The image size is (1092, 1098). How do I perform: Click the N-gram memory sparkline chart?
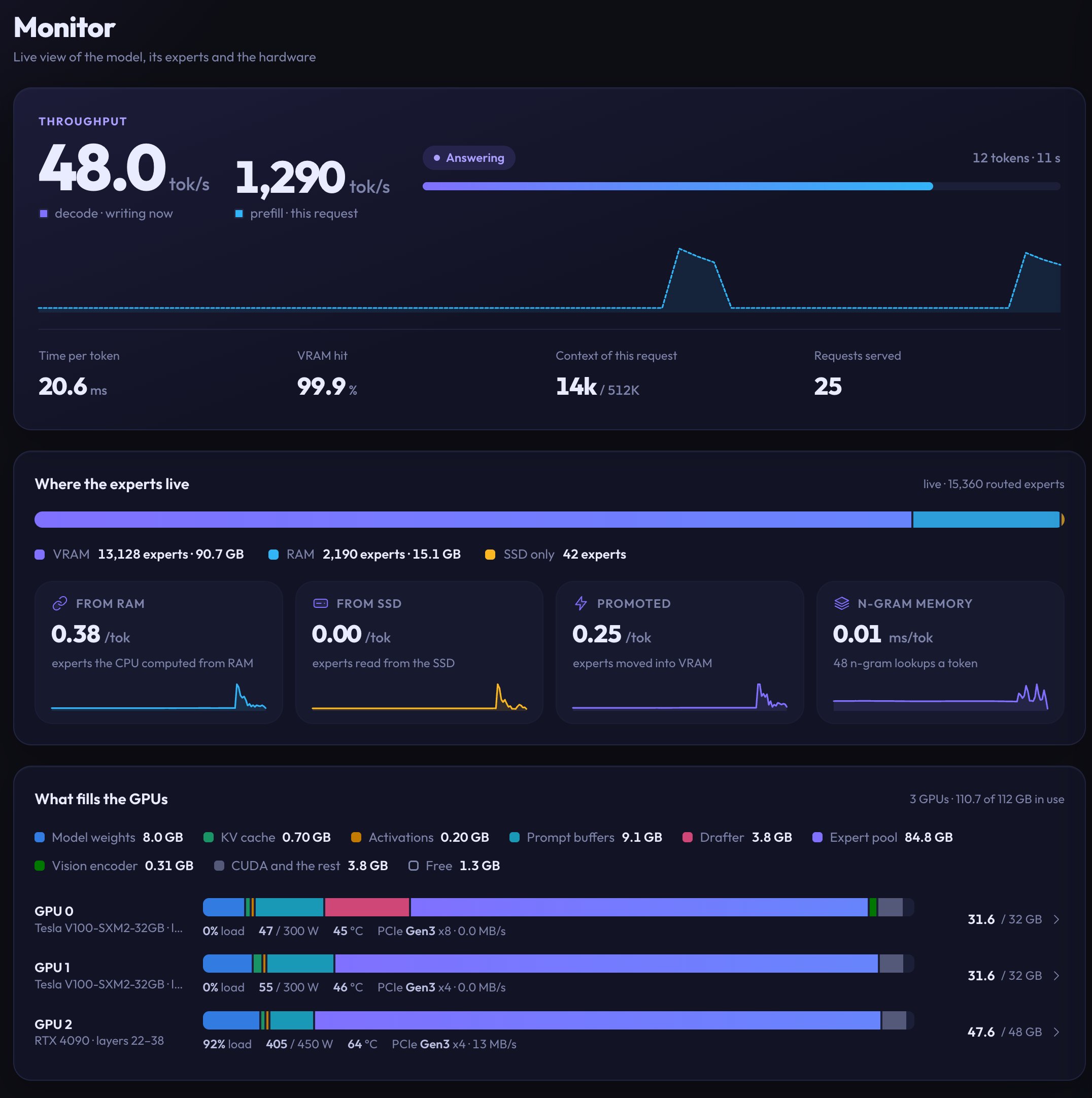(x=940, y=697)
